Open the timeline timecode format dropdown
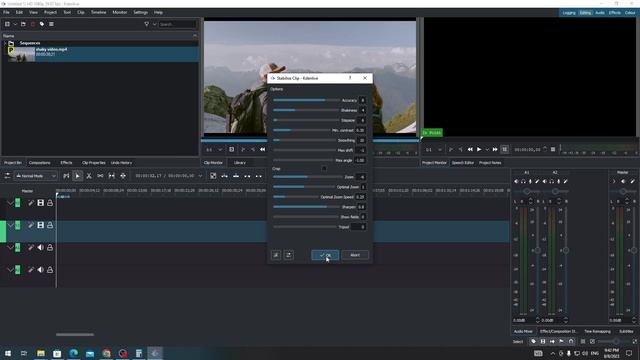The width and height of the screenshot is (640, 360). coord(200,176)
